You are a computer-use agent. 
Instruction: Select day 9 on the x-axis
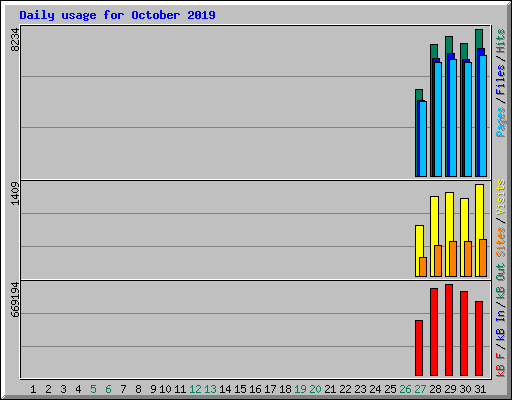coord(153,389)
